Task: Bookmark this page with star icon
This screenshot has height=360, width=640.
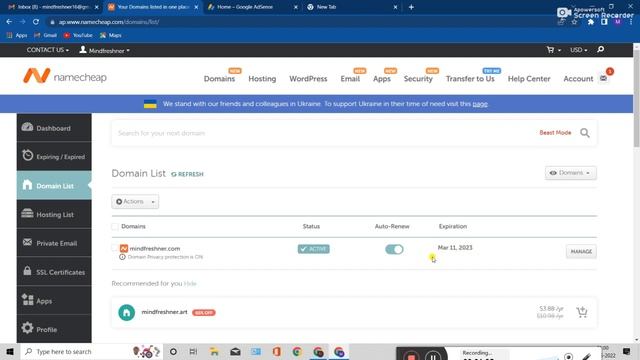Action: click(x=574, y=22)
